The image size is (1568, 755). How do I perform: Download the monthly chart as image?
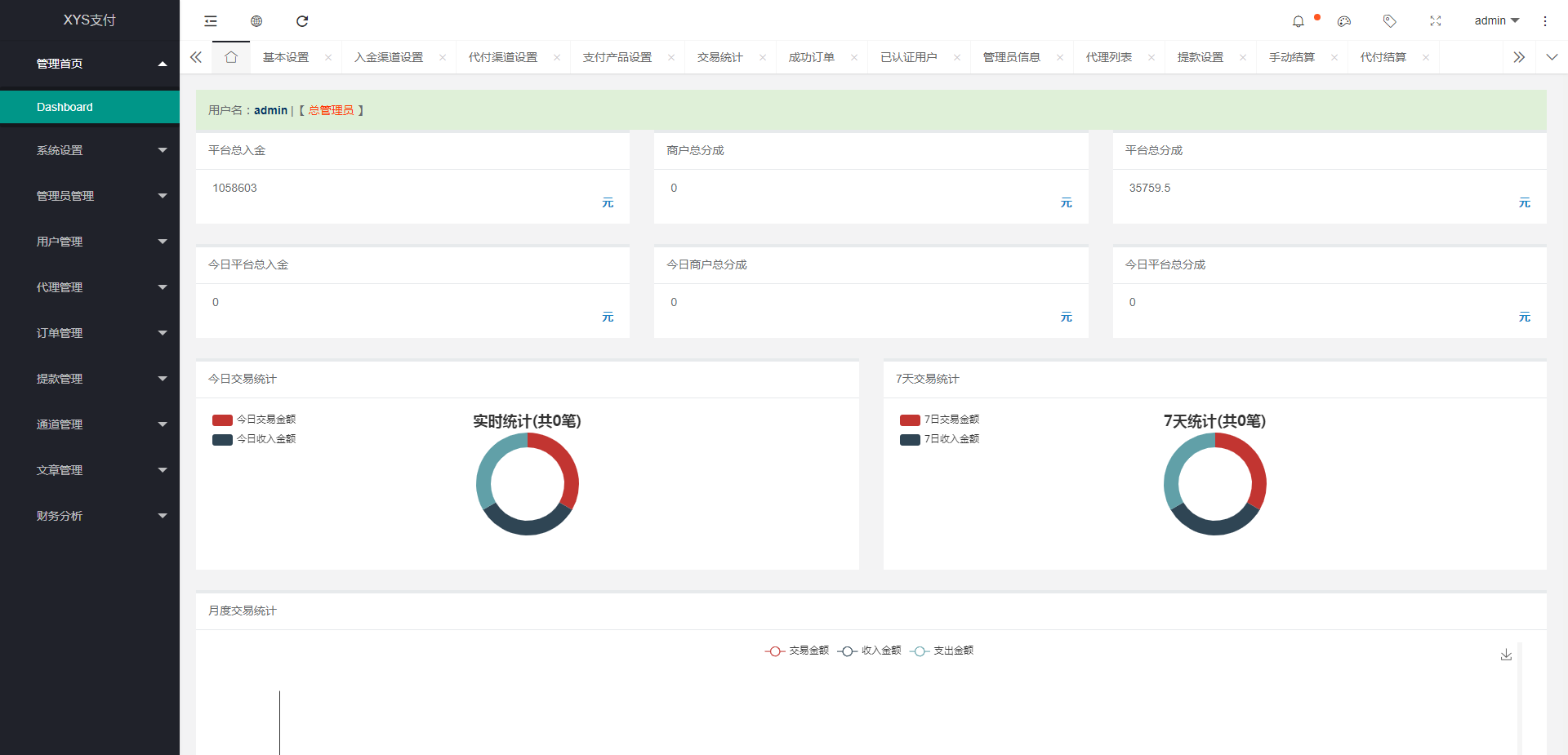pyautogui.click(x=1507, y=655)
